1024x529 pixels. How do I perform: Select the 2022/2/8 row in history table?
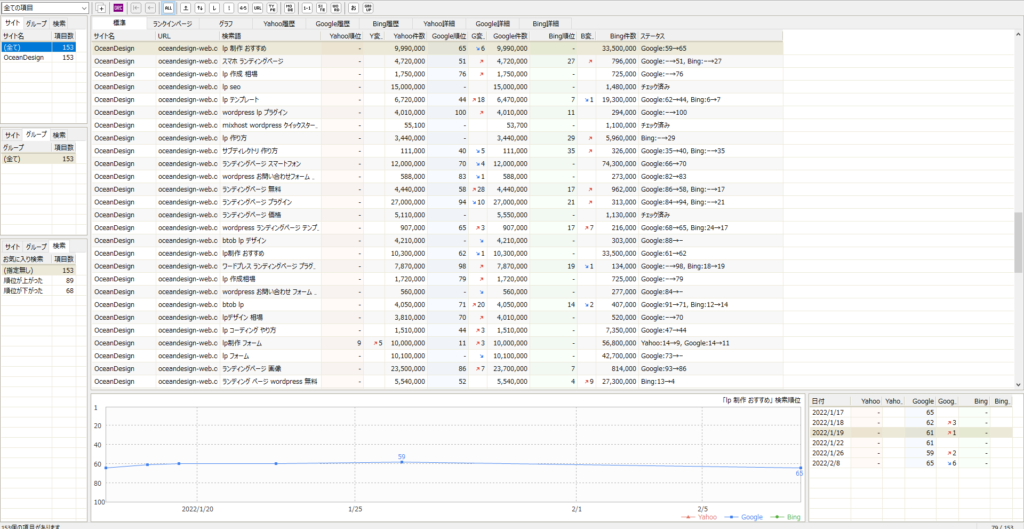(910, 462)
